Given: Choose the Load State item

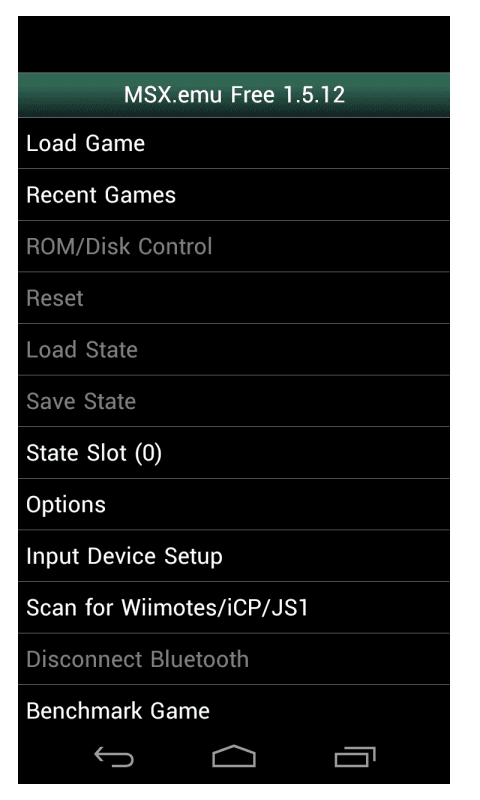Looking at the screenshot, I should [234, 349].
